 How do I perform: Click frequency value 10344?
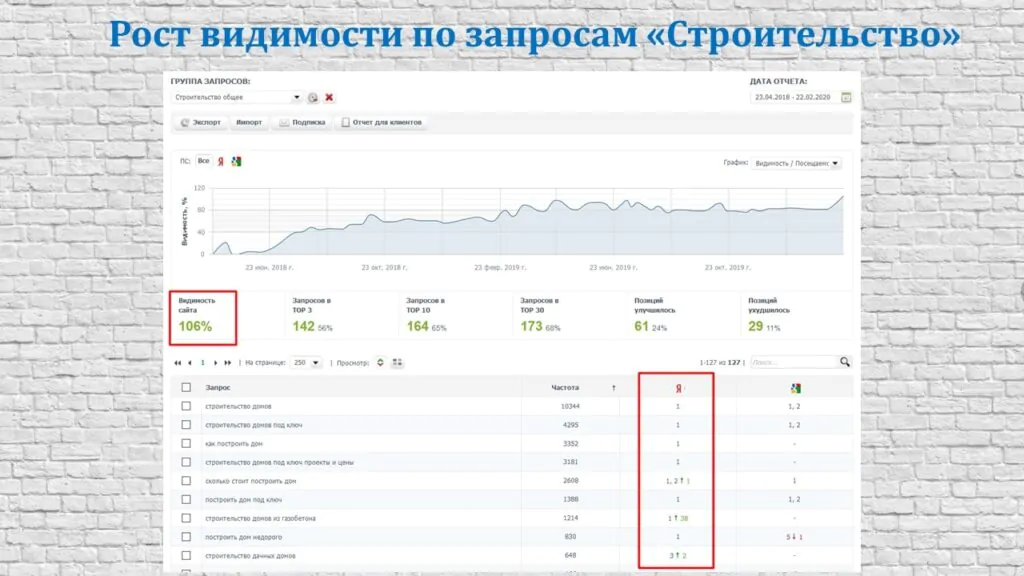pyautogui.click(x=570, y=406)
